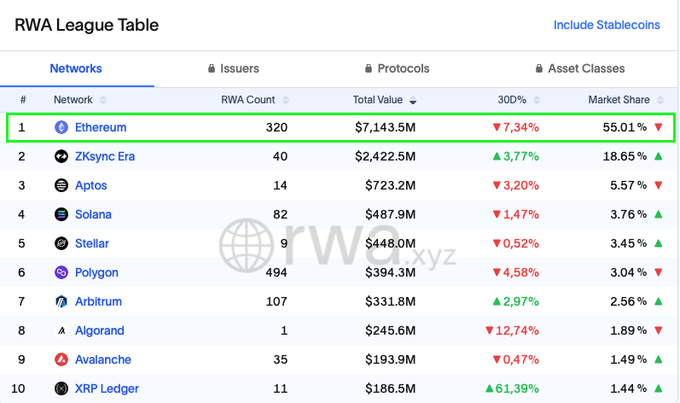Click the Polygon network logo icon

point(61,273)
